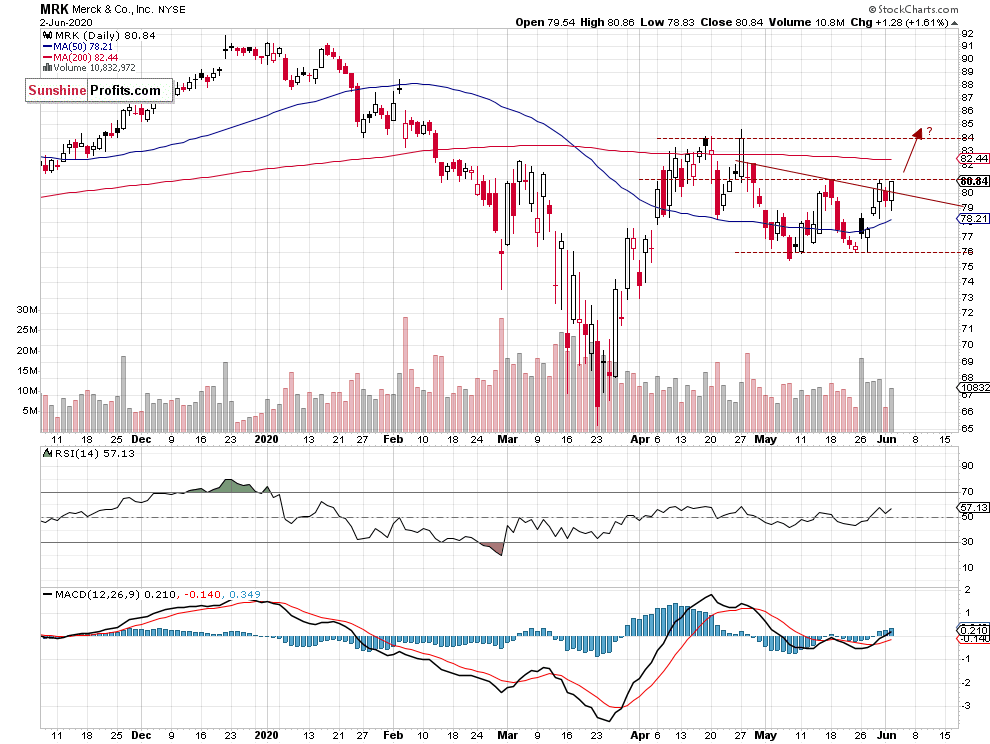Image resolution: width=990 pixels, height=744 pixels.
Task: Click the Chg +1.28 (+1.61%) value
Action: coord(899,23)
